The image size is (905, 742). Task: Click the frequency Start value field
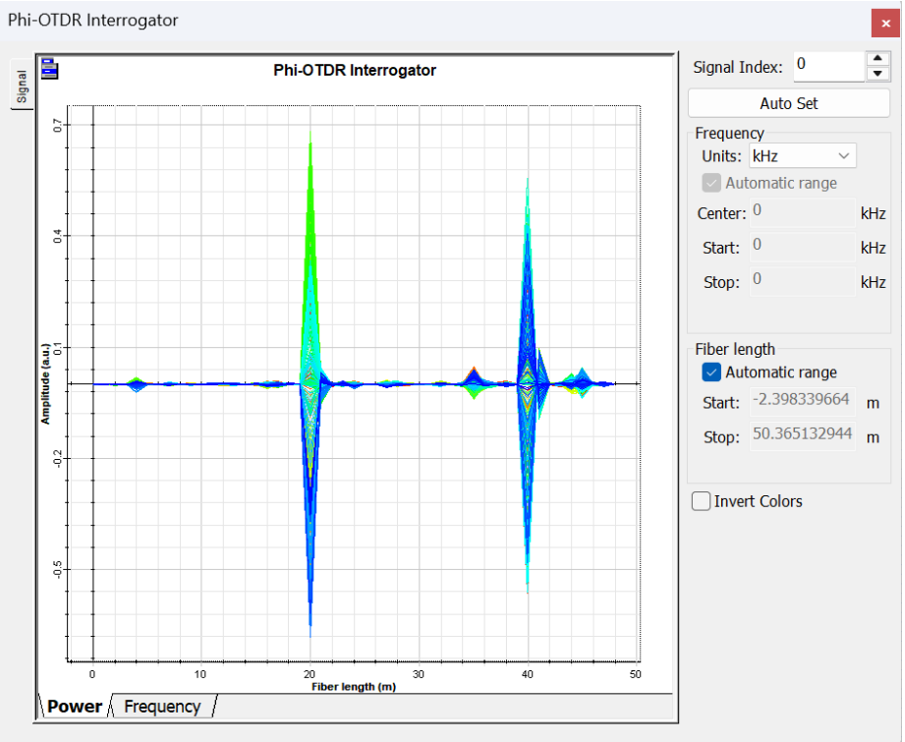tap(802, 246)
